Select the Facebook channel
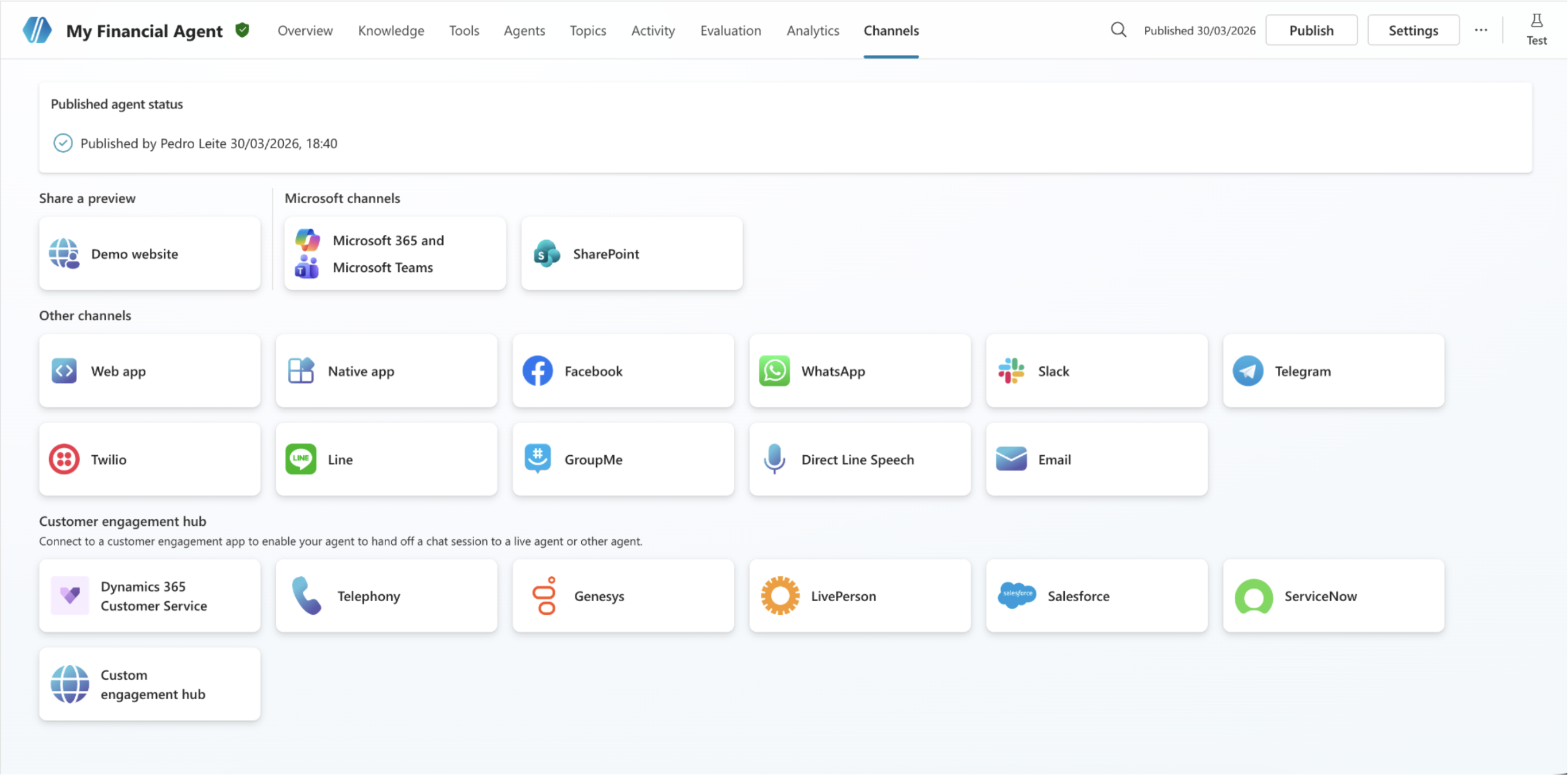 point(623,370)
